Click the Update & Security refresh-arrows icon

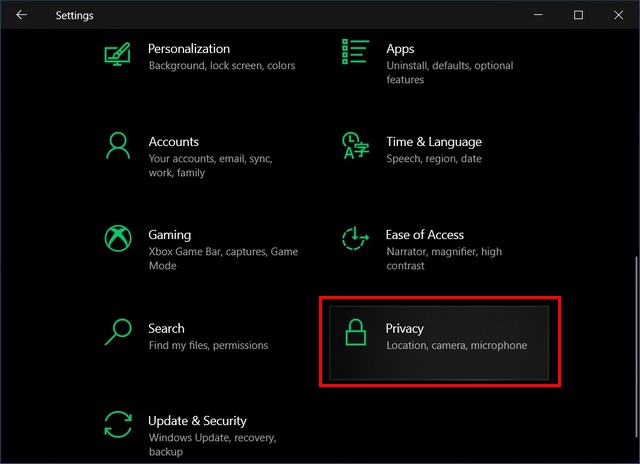point(118,424)
